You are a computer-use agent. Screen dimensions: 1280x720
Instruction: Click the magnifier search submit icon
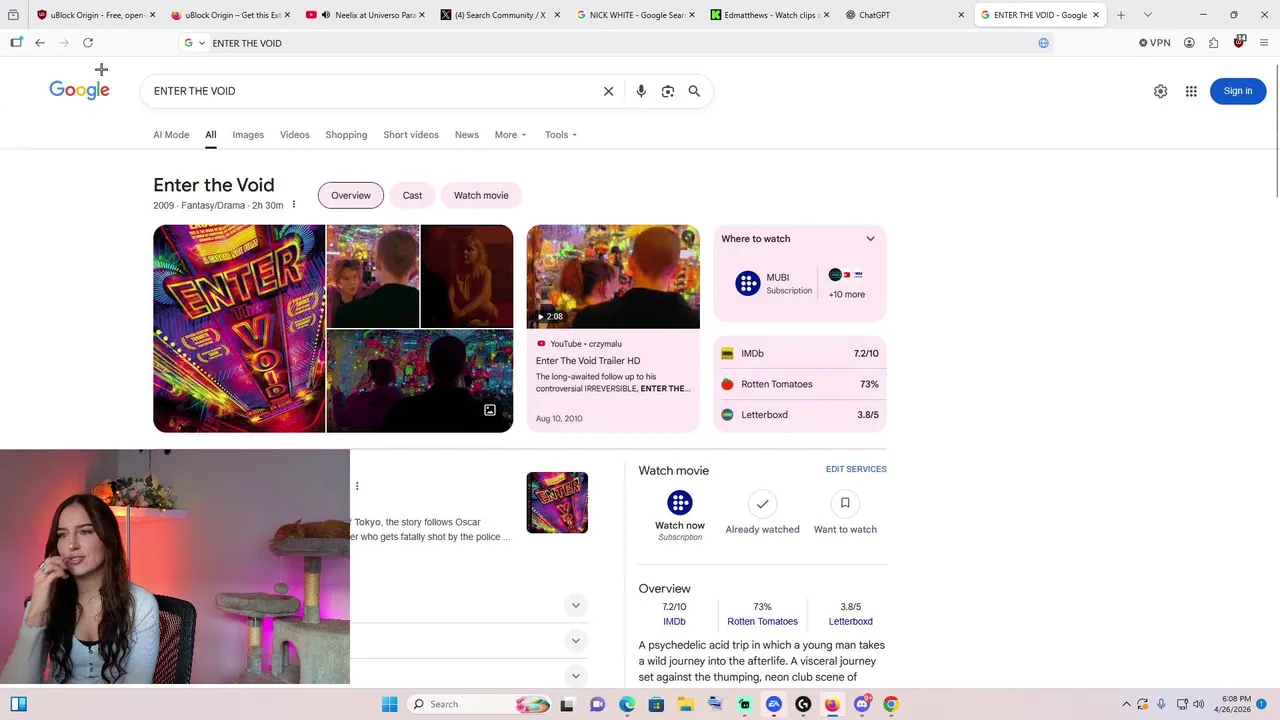[694, 91]
